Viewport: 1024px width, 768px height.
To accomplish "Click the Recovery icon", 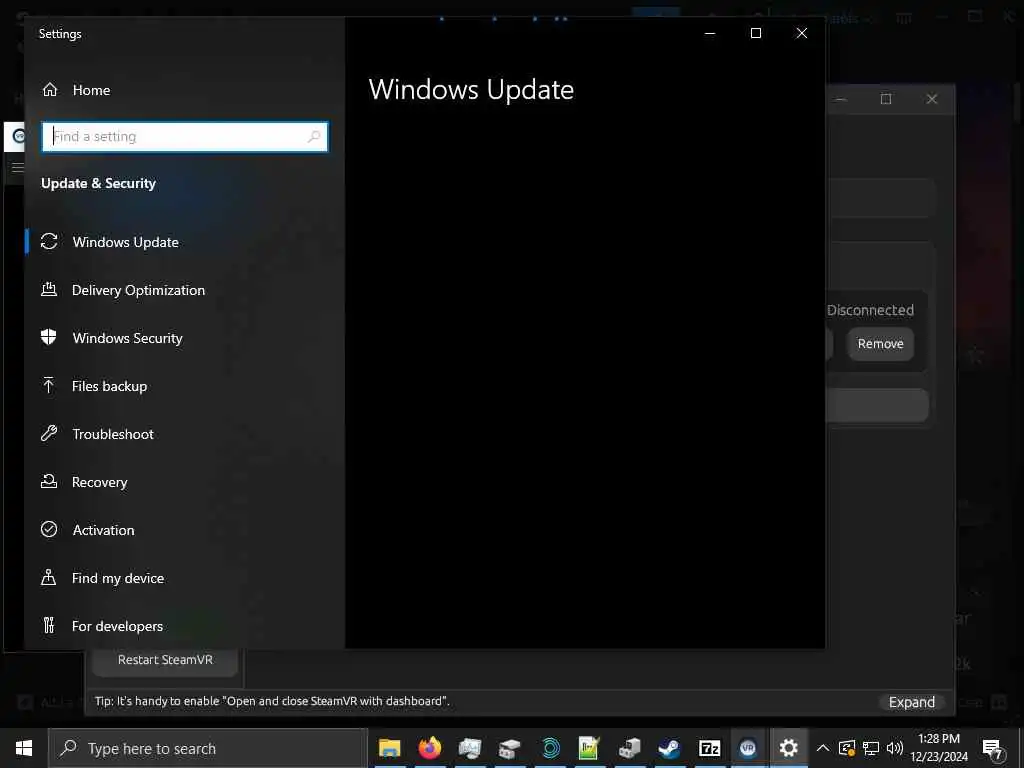I will tap(49, 481).
